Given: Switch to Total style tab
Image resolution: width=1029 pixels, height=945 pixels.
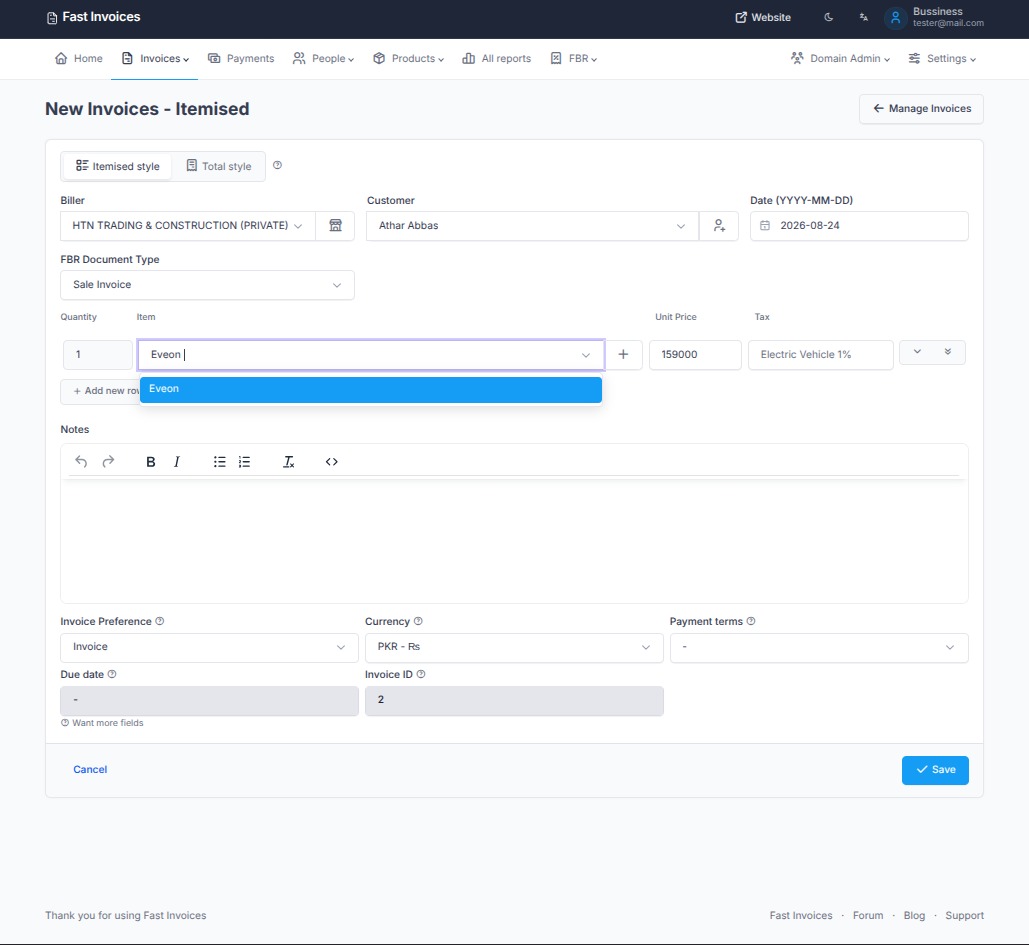Looking at the screenshot, I should (219, 166).
